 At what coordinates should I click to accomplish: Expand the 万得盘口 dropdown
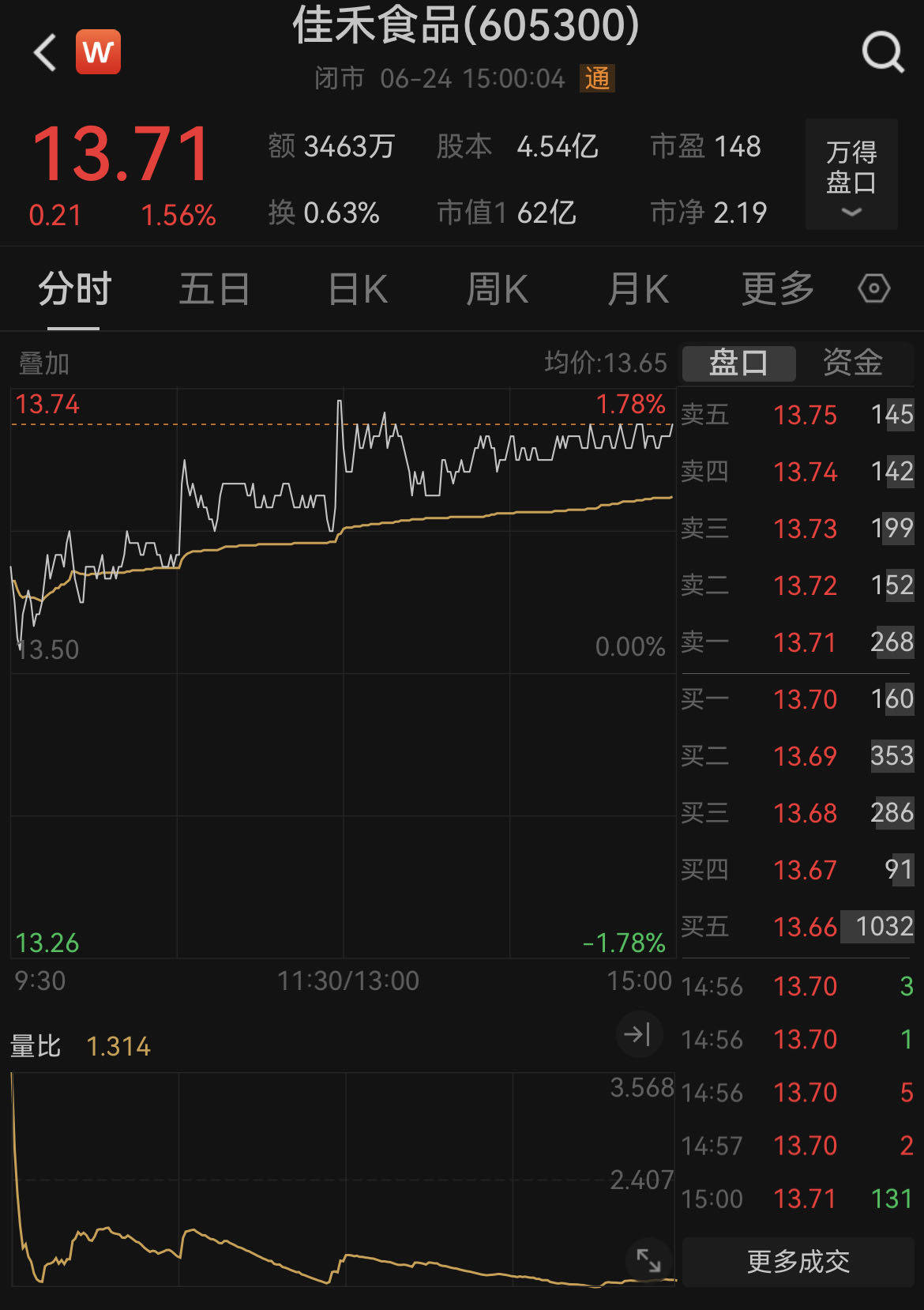point(851,175)
